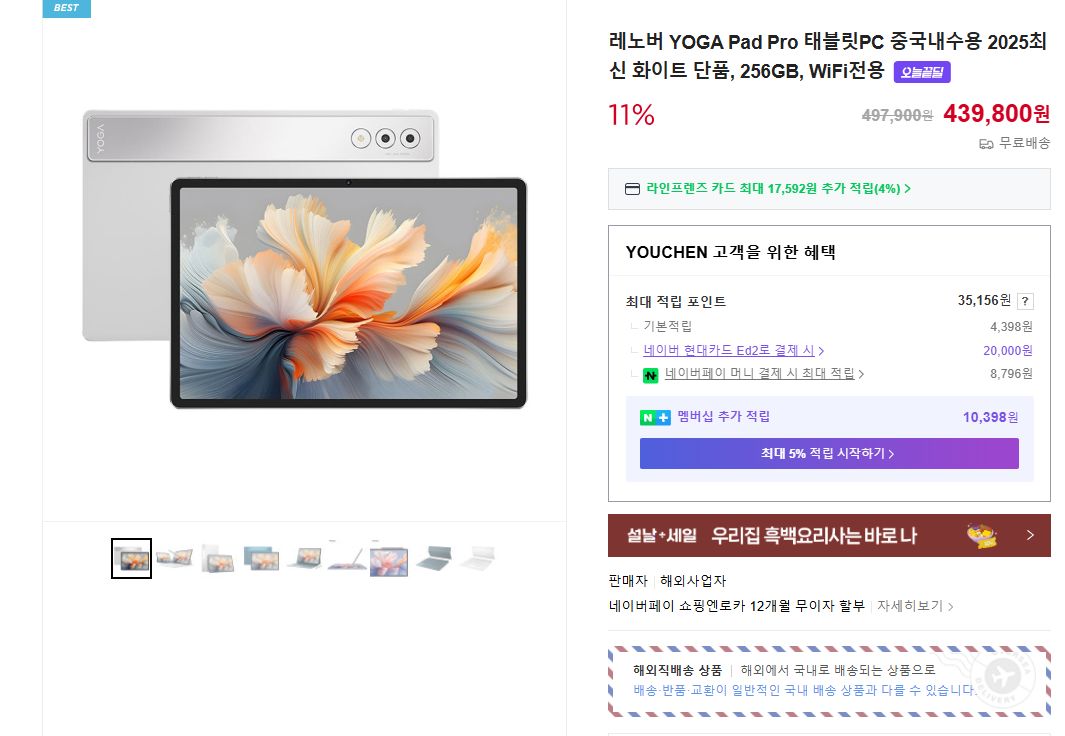Click the main YOGA Pad Pro product image

pyautogui.click(x=304, y=259)
